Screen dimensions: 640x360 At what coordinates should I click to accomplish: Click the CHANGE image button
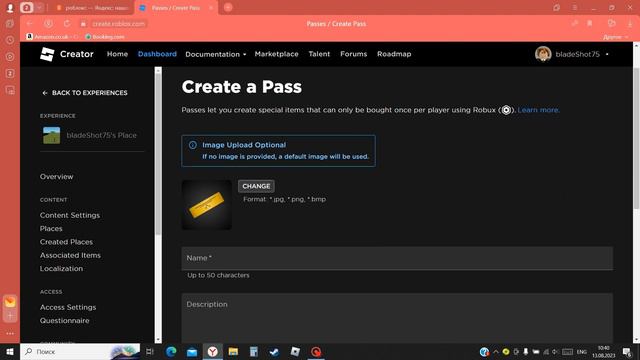tap(256, 186)
